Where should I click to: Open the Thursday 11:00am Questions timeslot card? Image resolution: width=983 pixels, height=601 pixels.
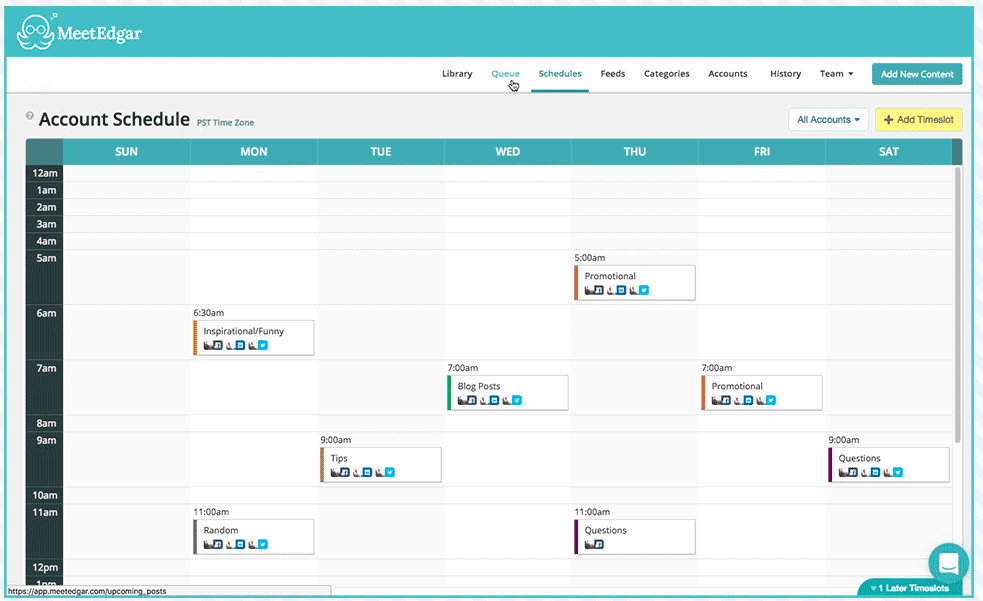point(634,537)
